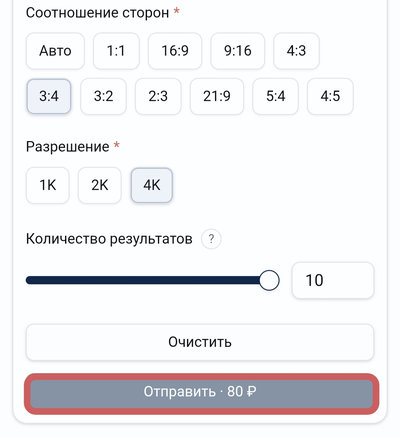Click the results count slider handle
The height and width of the screenshot is (437, 400).
pyautogui.click(x=269, y=280)
